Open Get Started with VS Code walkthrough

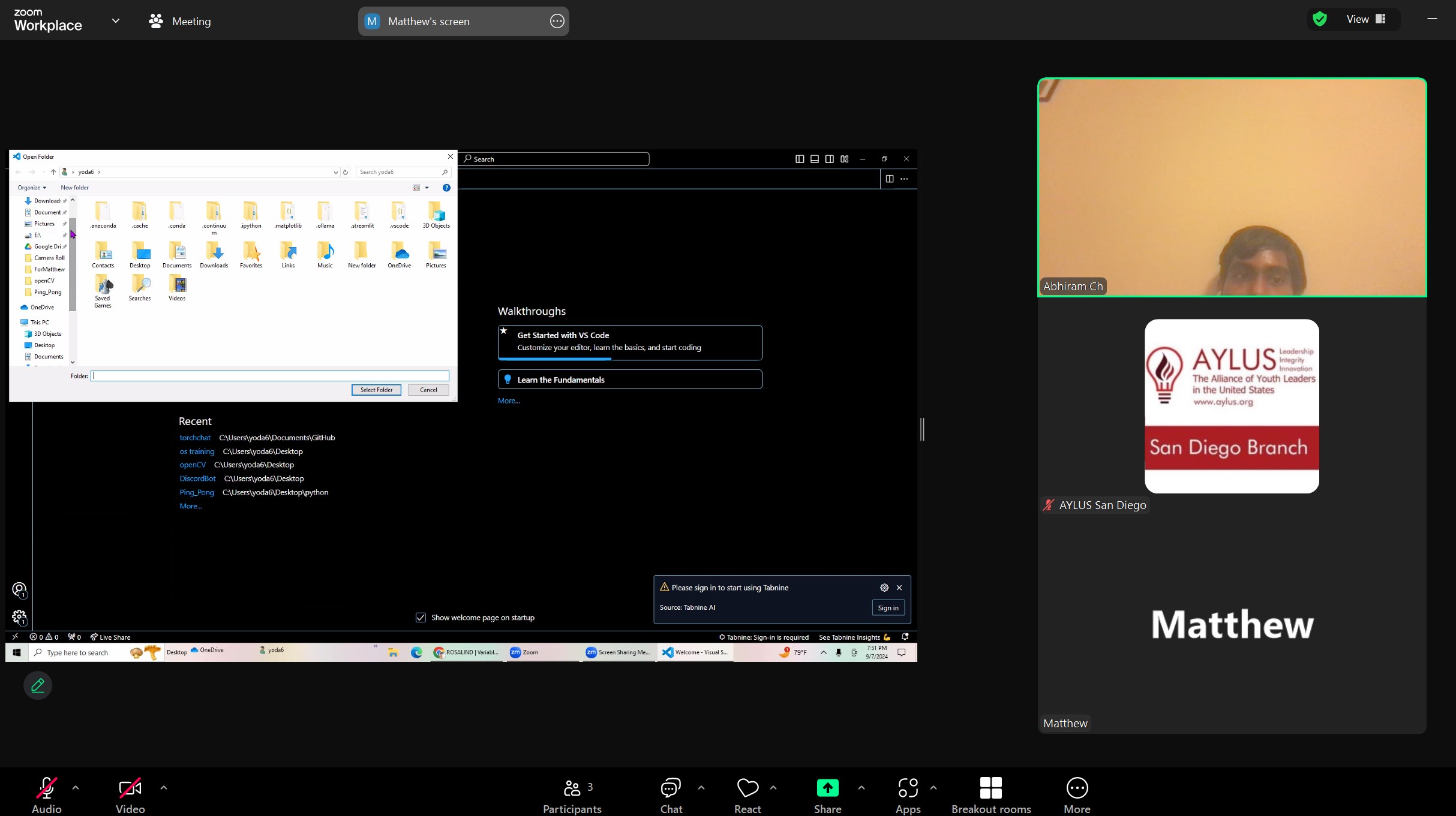coord(630,342)
